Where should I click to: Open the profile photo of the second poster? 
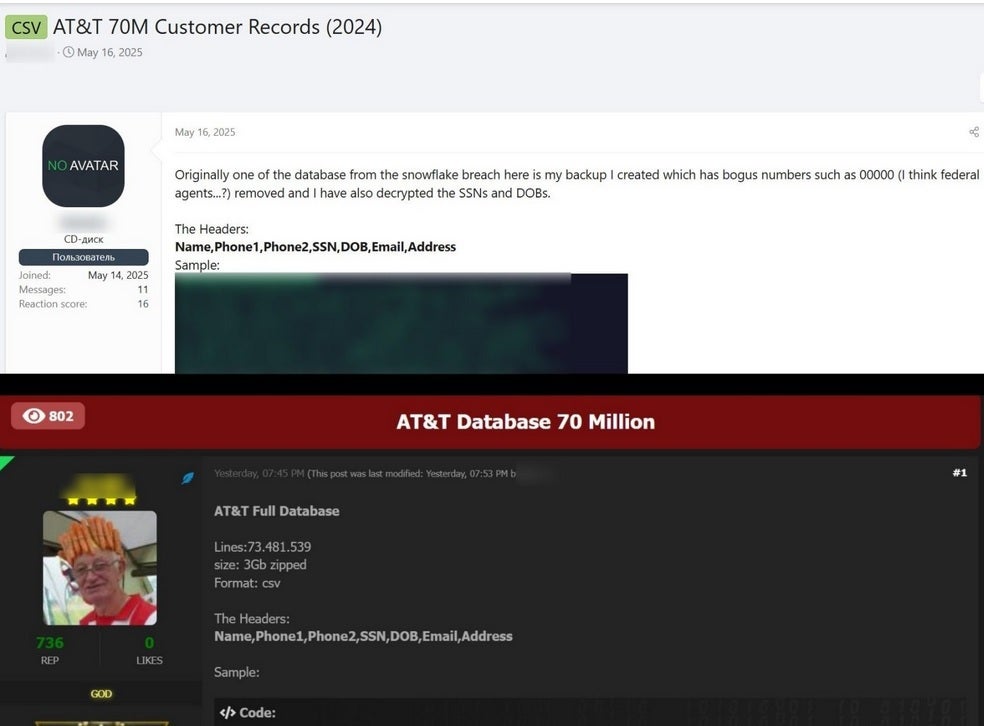pyautogui.click(x=100, y=567)
